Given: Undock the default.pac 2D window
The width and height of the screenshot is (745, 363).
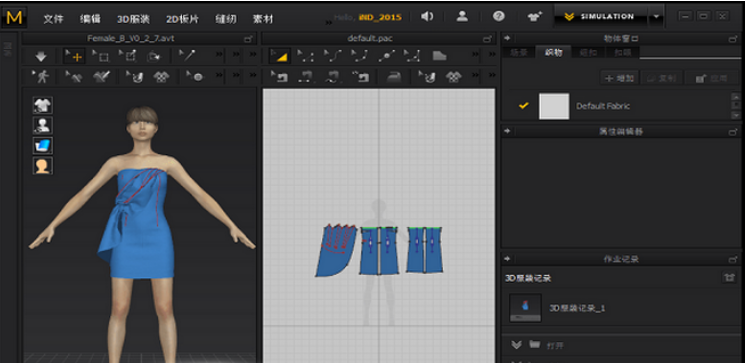Looking at the screenshot, I should click(x=487, y=39).
